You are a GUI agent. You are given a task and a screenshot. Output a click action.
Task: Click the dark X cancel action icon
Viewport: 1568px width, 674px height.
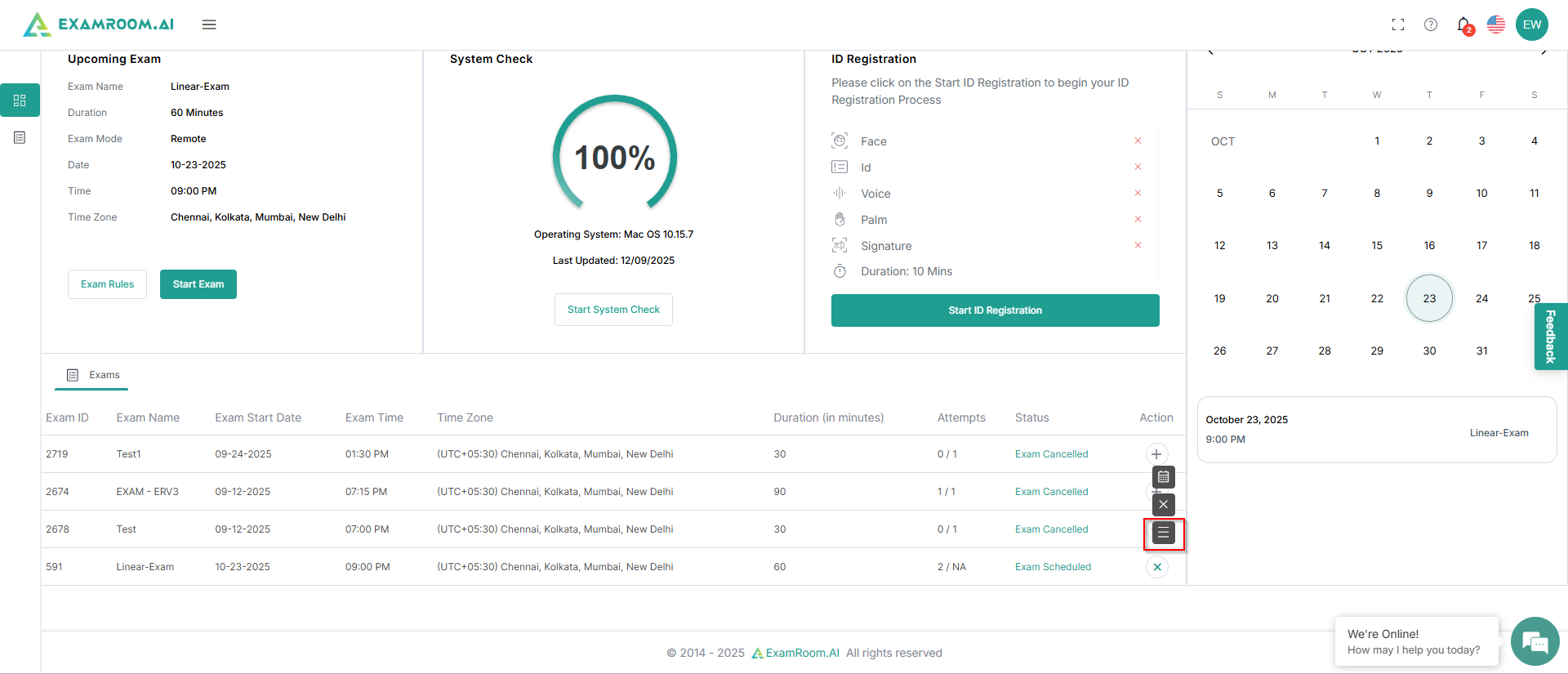(1164, 504)
